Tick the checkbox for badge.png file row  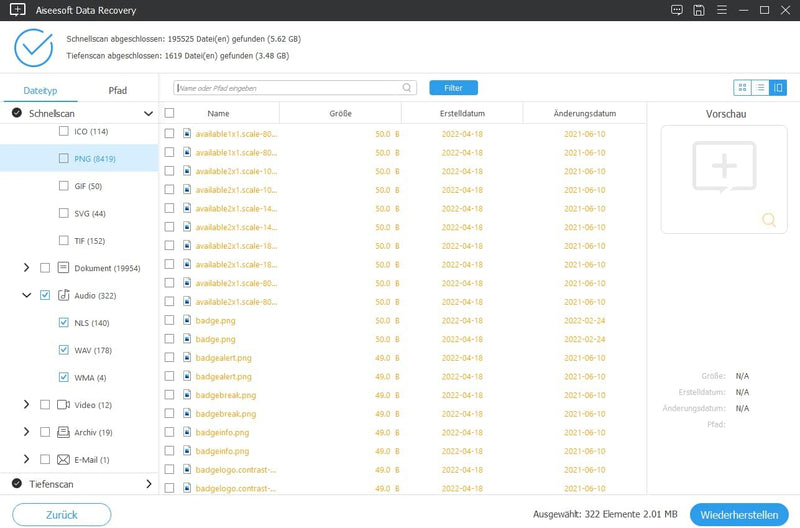tap(169, 320)
